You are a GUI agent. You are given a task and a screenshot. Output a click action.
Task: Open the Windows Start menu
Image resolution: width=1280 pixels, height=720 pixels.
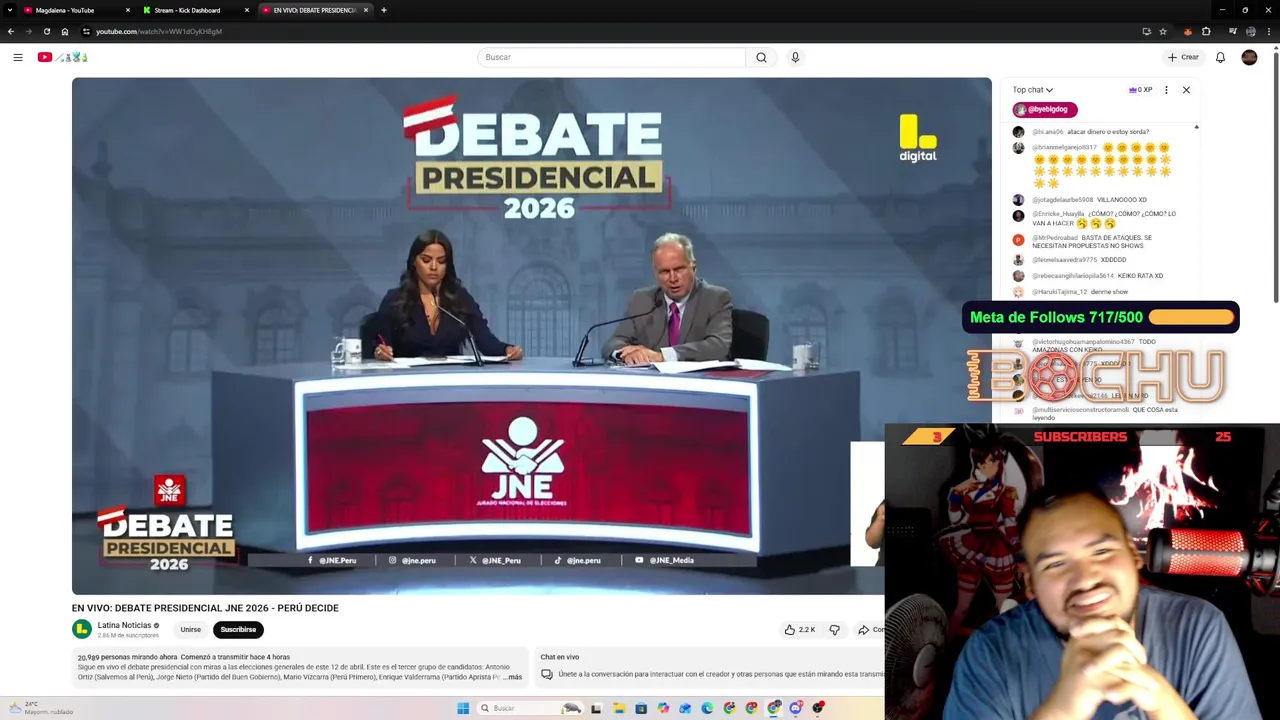click(x=463, y=708)
